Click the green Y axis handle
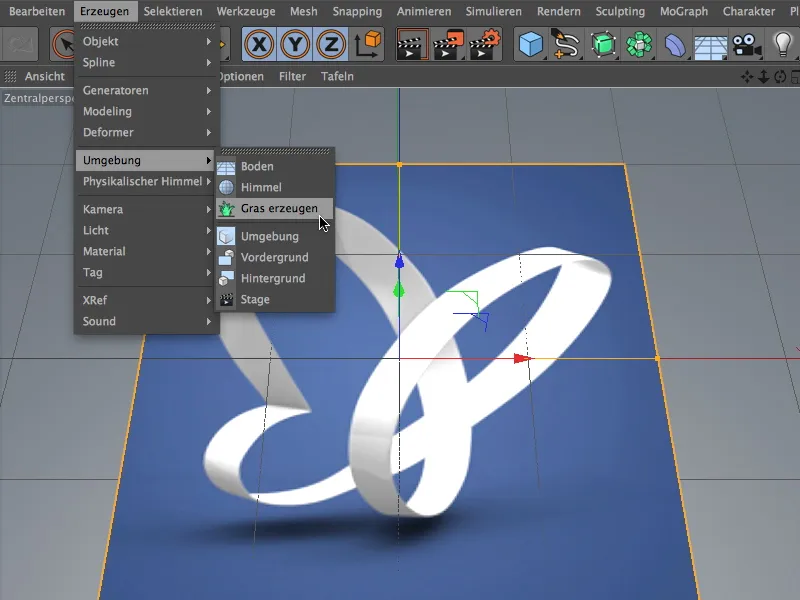Screen dimensions: 800x600 (x=399, y=291)
